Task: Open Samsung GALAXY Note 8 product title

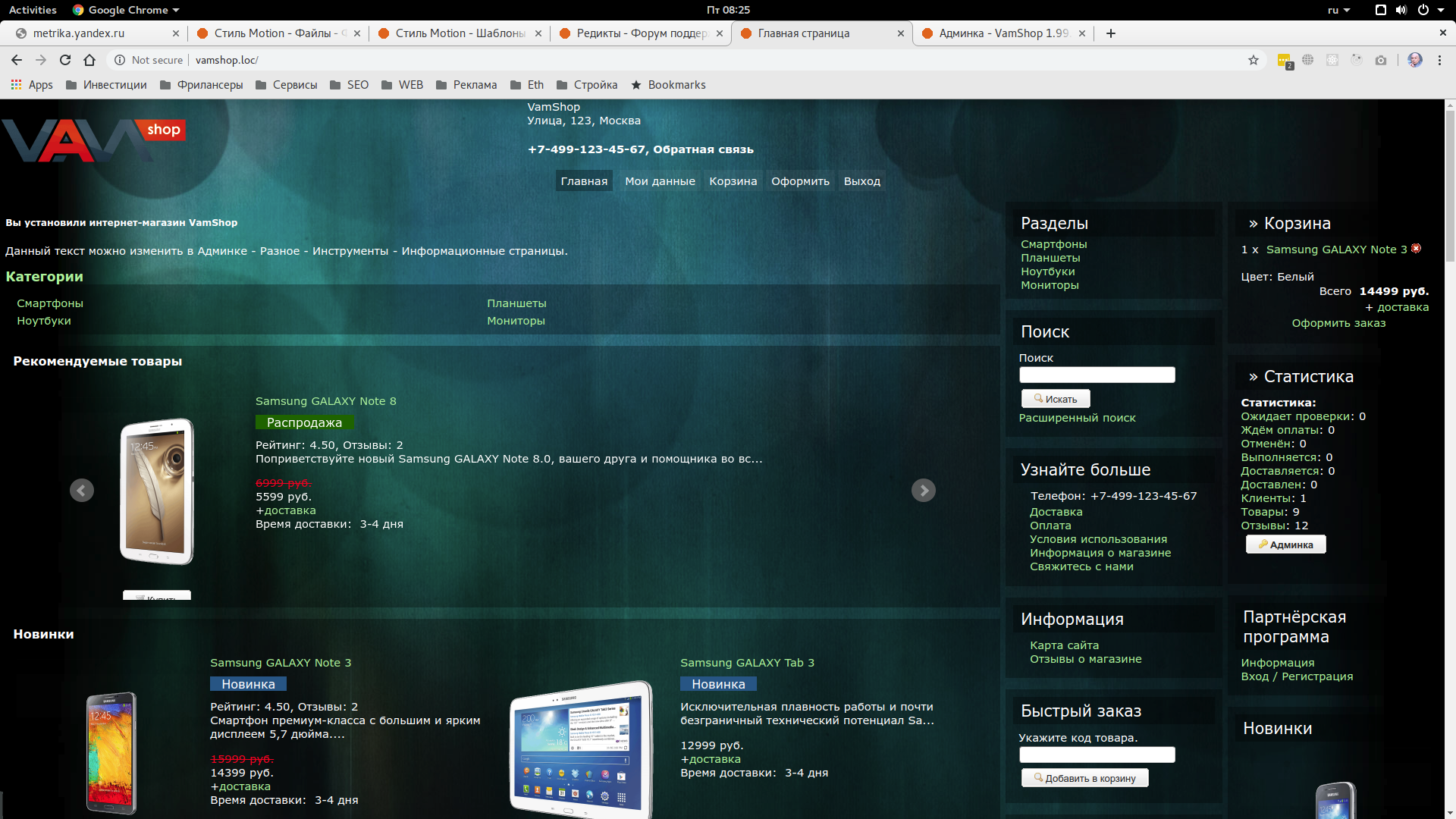Action: click(325, 401)
